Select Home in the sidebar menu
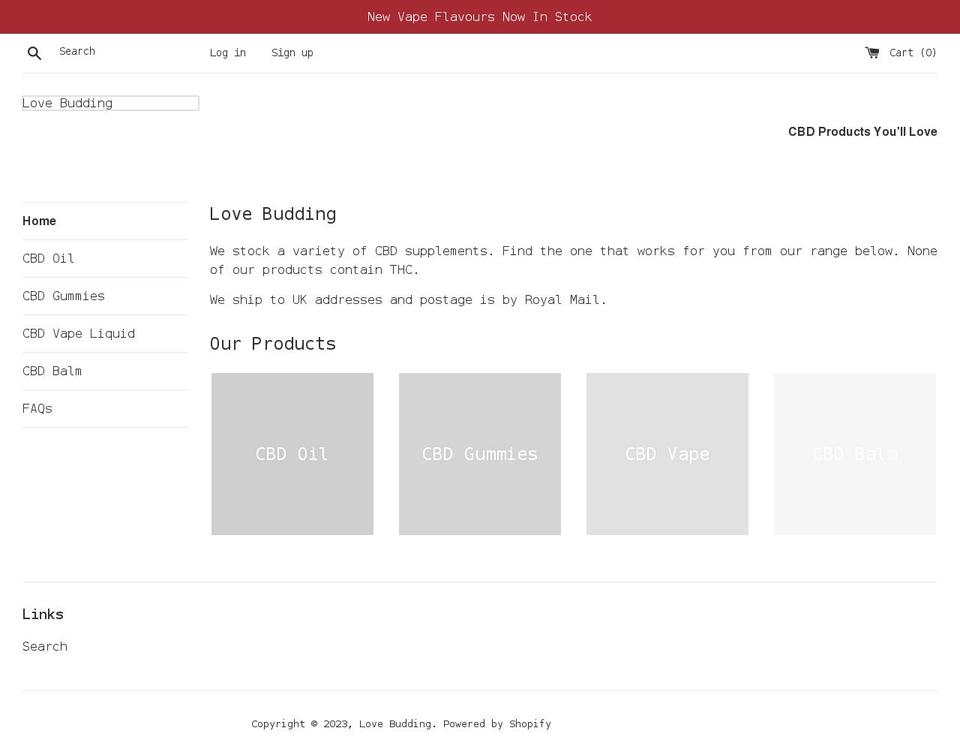960x755 pixels. [39, 221]
